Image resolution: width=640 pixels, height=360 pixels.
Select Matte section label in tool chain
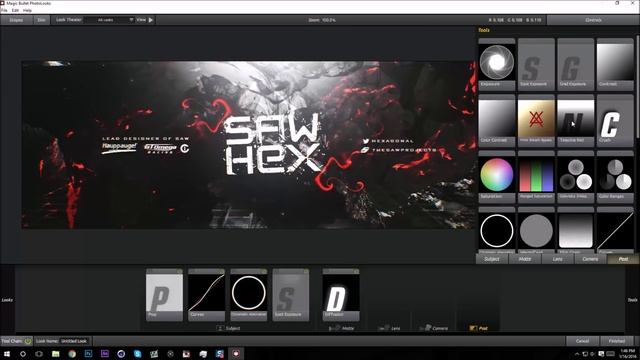(x=342, y=328)
